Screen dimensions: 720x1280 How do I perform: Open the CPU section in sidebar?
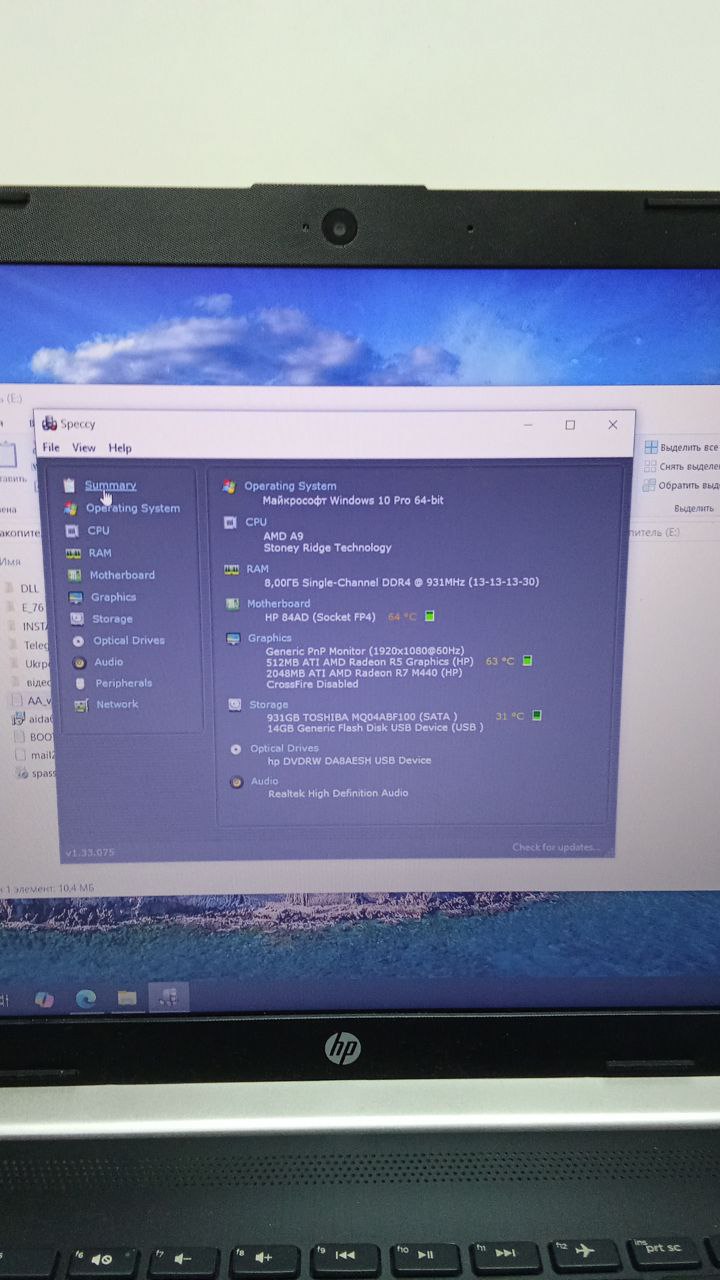click(x=98, y=531)
